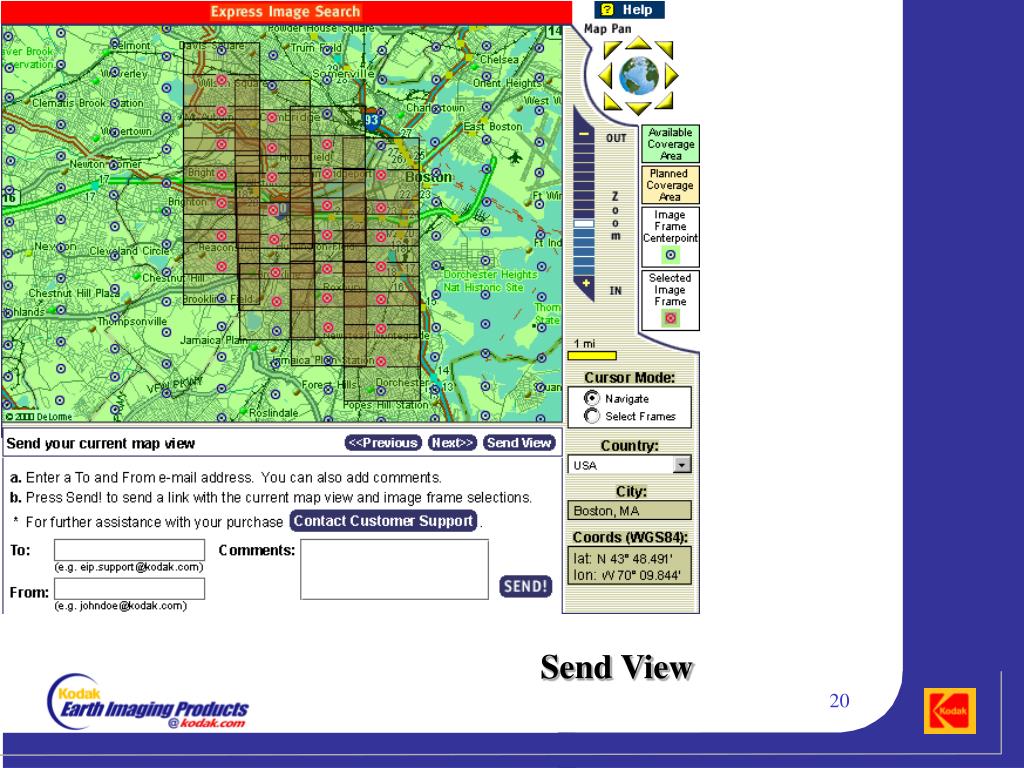Click the current zoom level on slider
1024x768 pixels.
pos(584,223)
